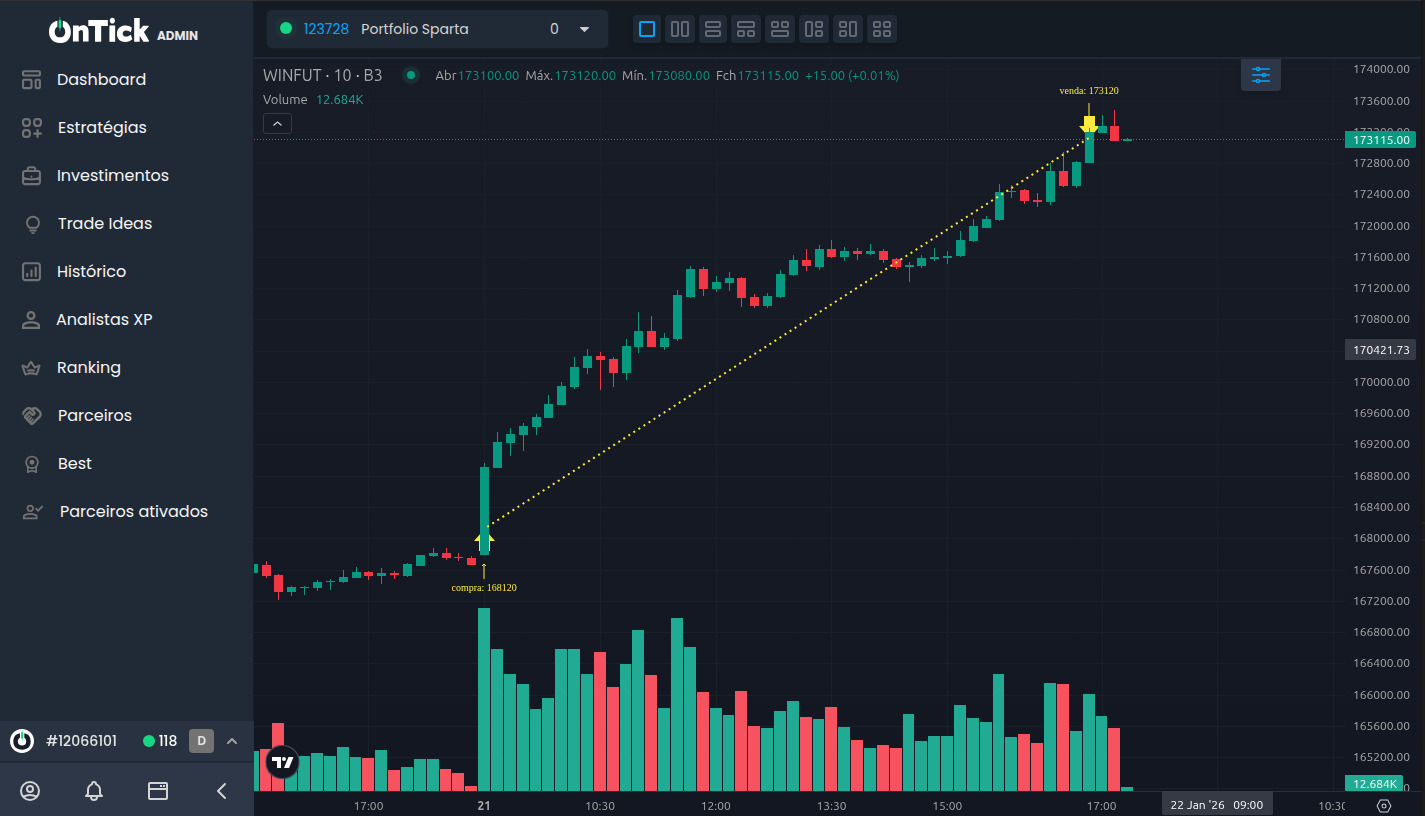Select the single chart layout icon

(647, 29)
